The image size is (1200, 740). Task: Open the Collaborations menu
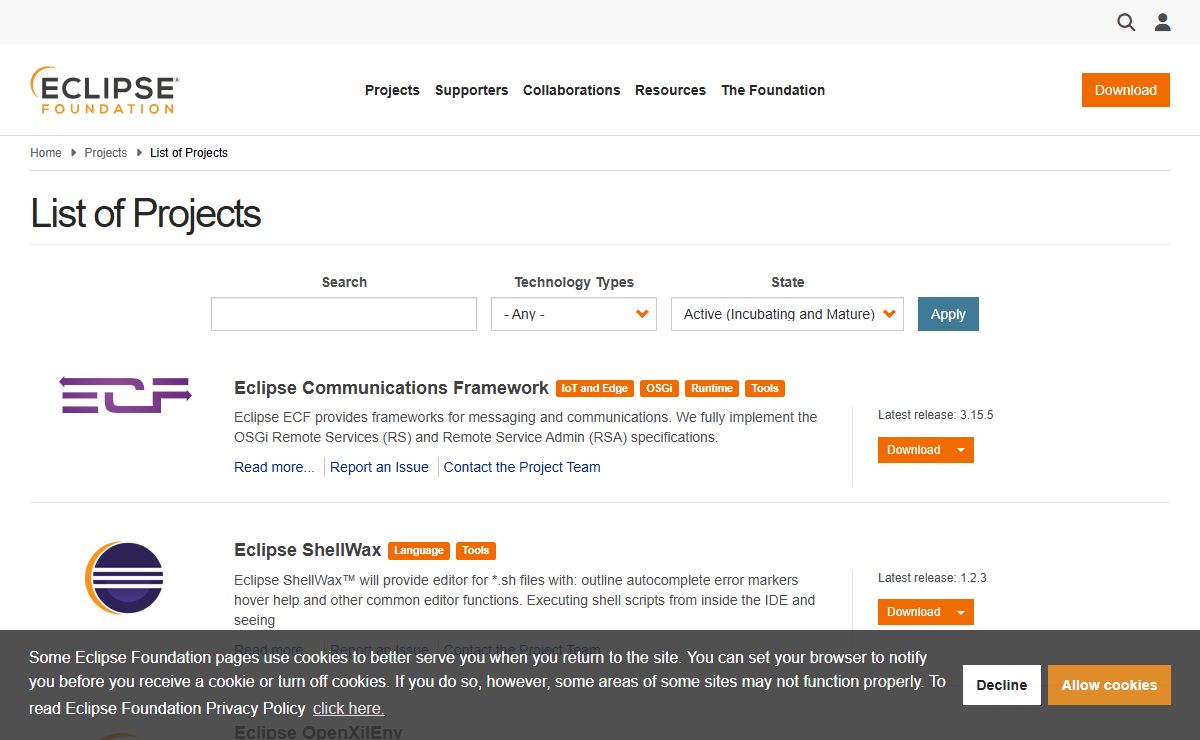coord(571,90)
